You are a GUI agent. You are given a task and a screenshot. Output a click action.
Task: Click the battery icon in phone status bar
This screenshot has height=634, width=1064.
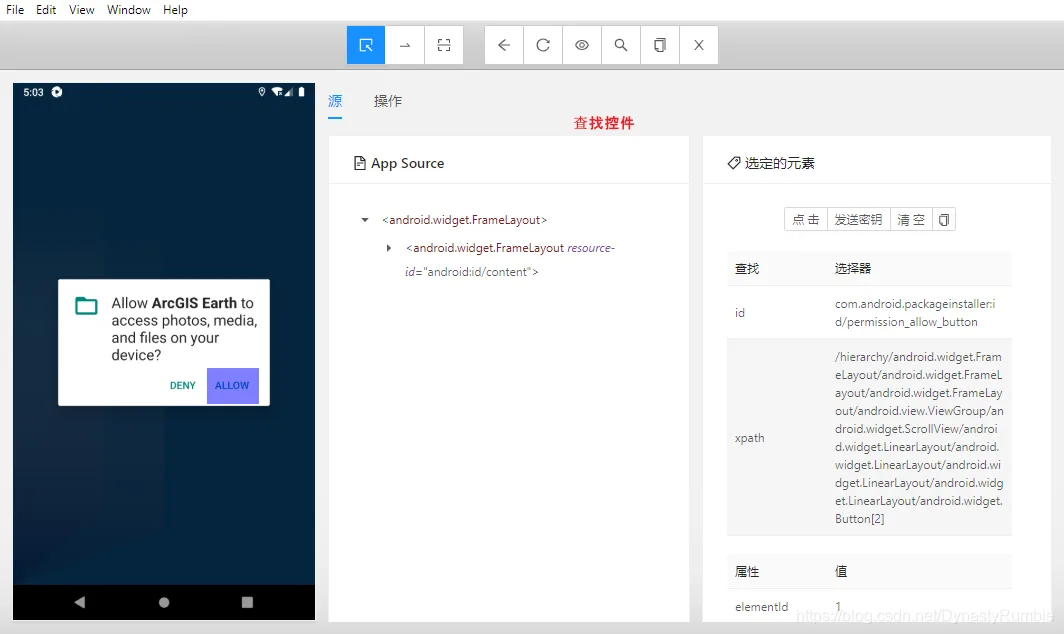(301, 92)
